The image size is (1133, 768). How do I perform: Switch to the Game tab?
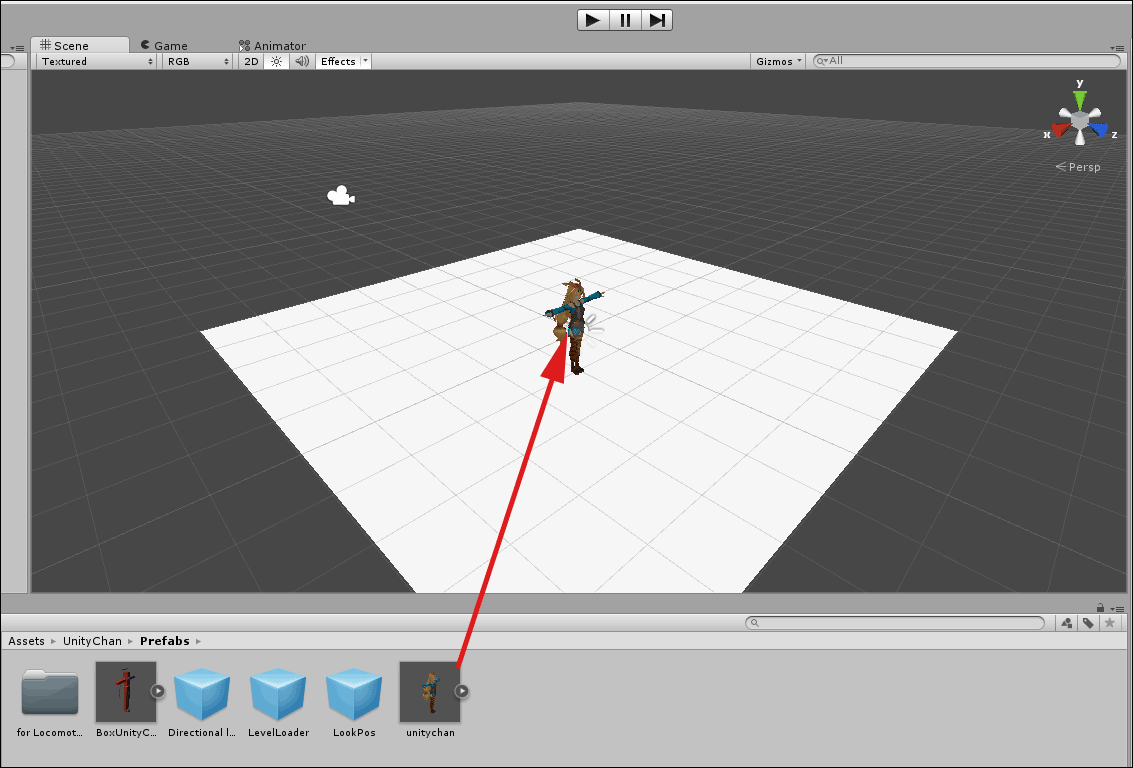[164, 46]
